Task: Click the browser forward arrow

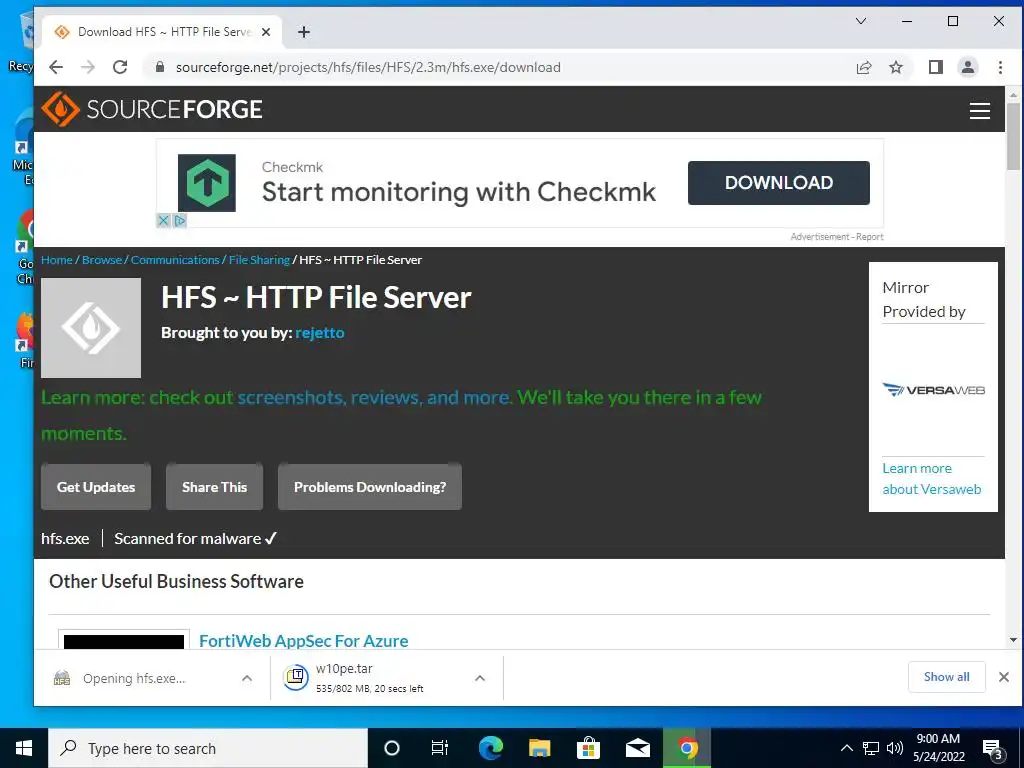Action: [88, 67]
